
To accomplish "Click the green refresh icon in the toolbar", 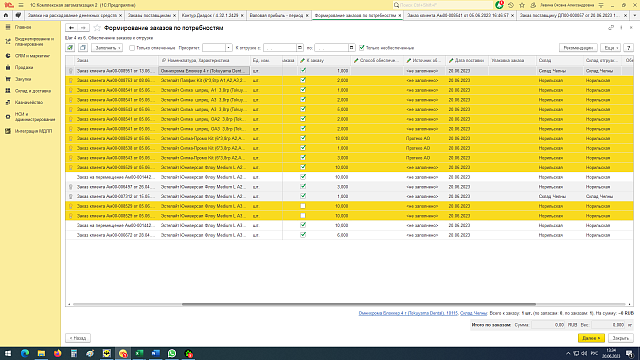I will click(71, 48).
